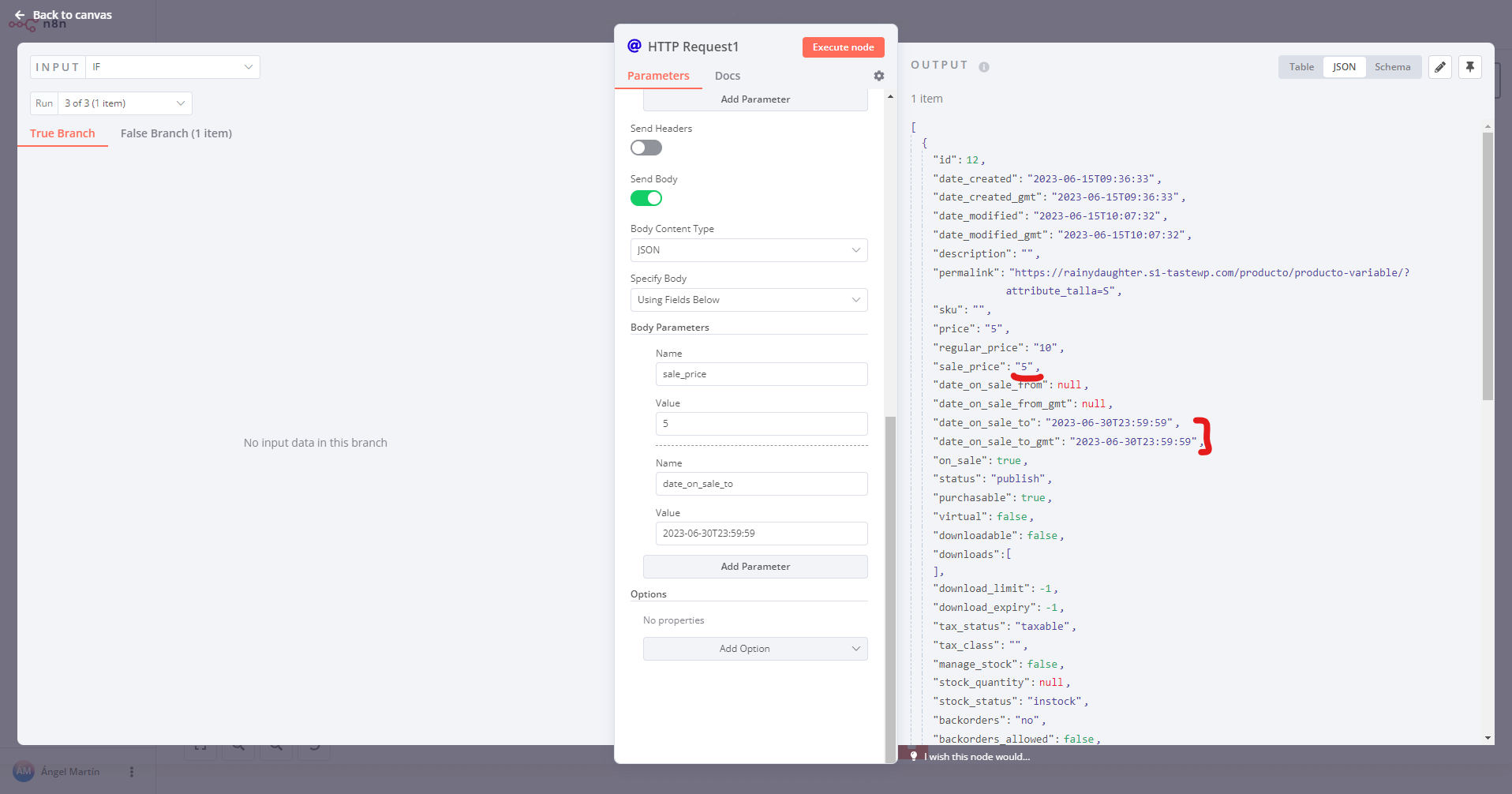This screenshot has height=794, width=1512.
Task: Open the user options menu dots
Action: pos(132,772)
